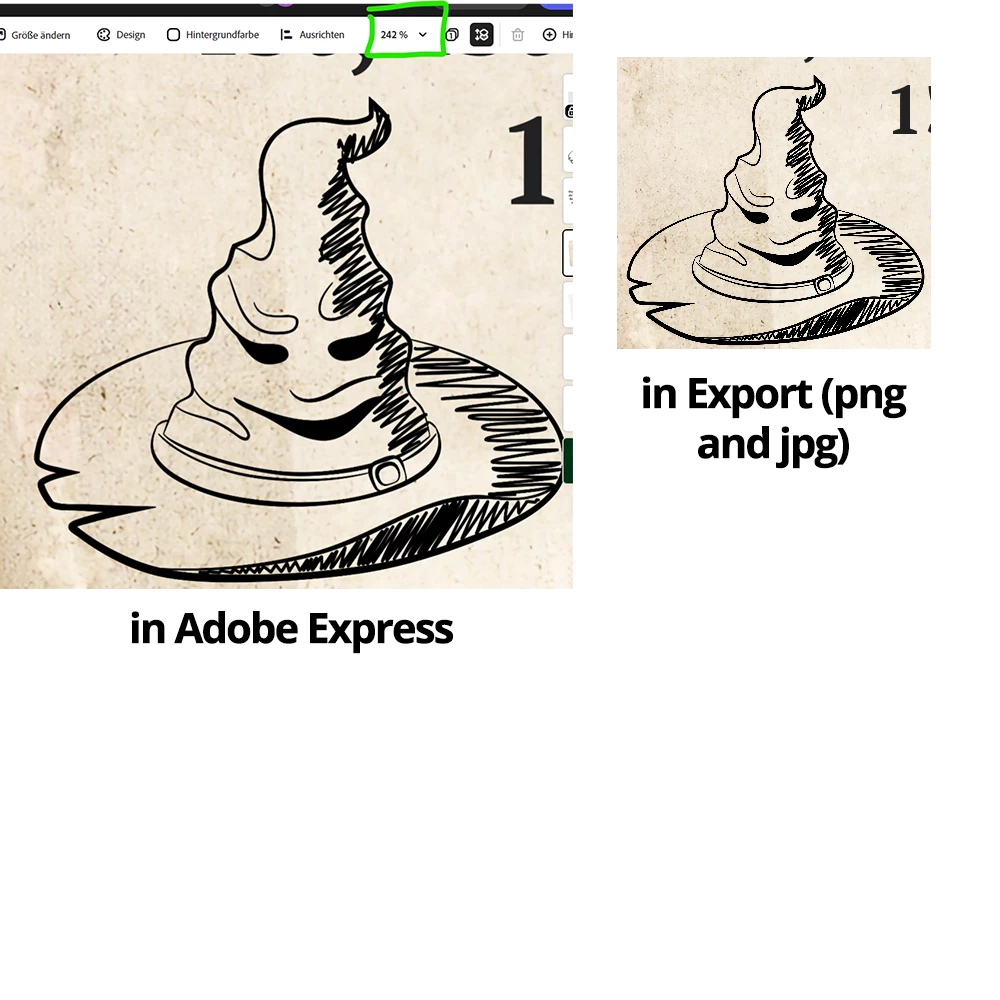Open the Design palette options

[121, 35]
